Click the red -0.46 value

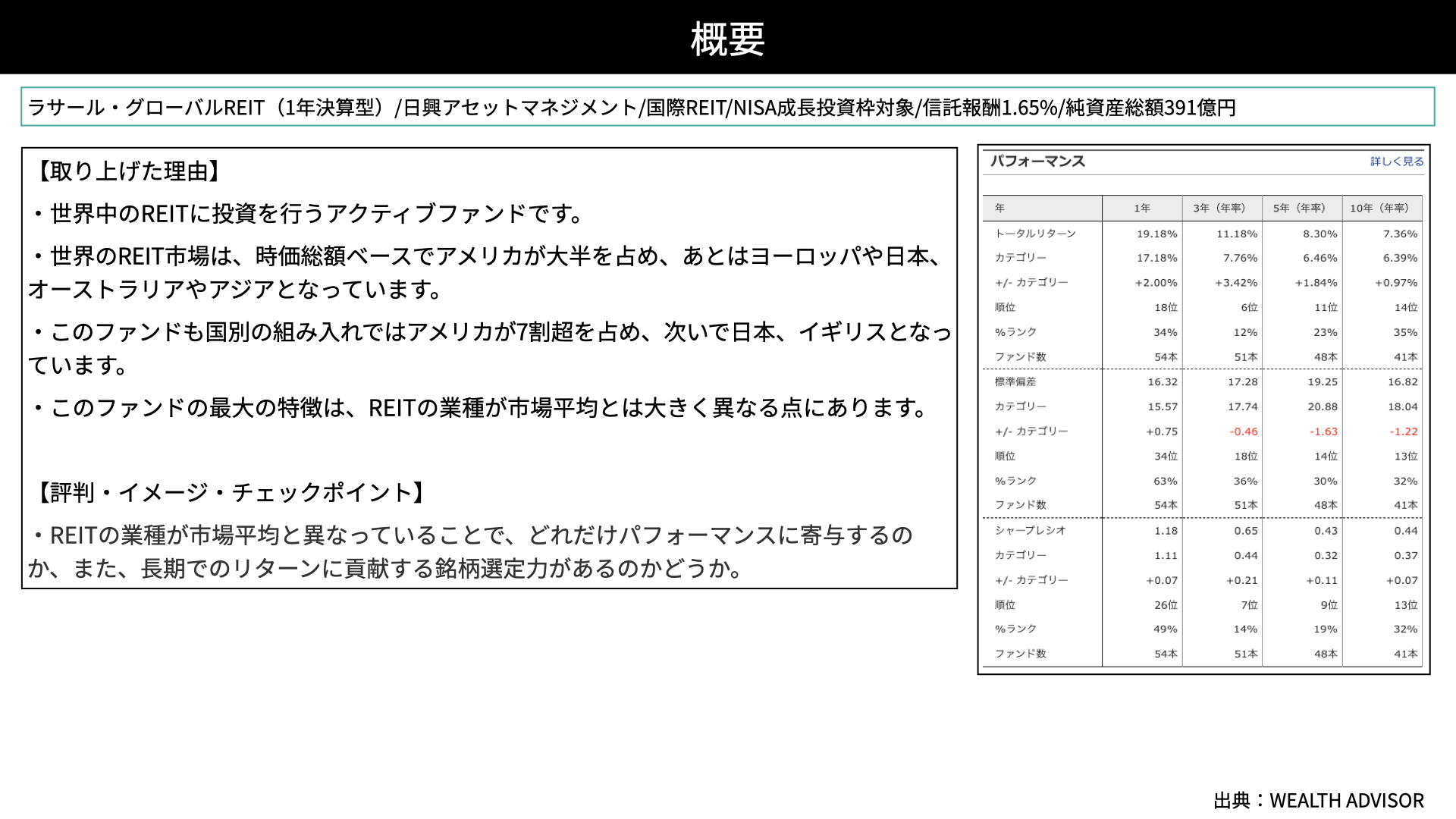click(1244, 431)
